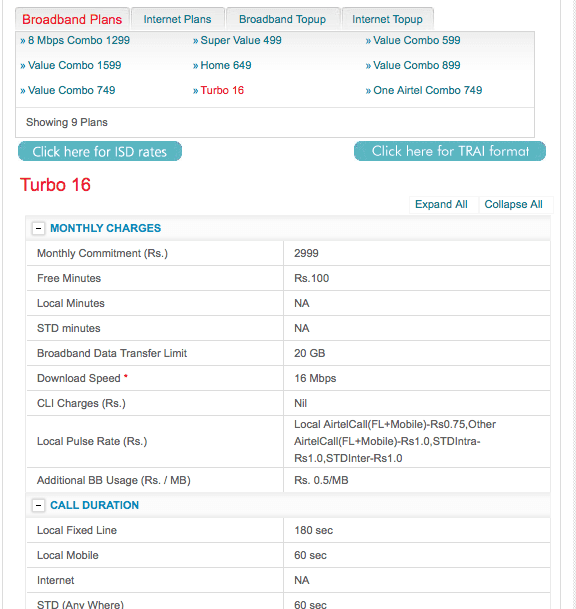Click the Broadband Data Transfer Limit 20 GB
576x609 pixels.
click(310, 353)
